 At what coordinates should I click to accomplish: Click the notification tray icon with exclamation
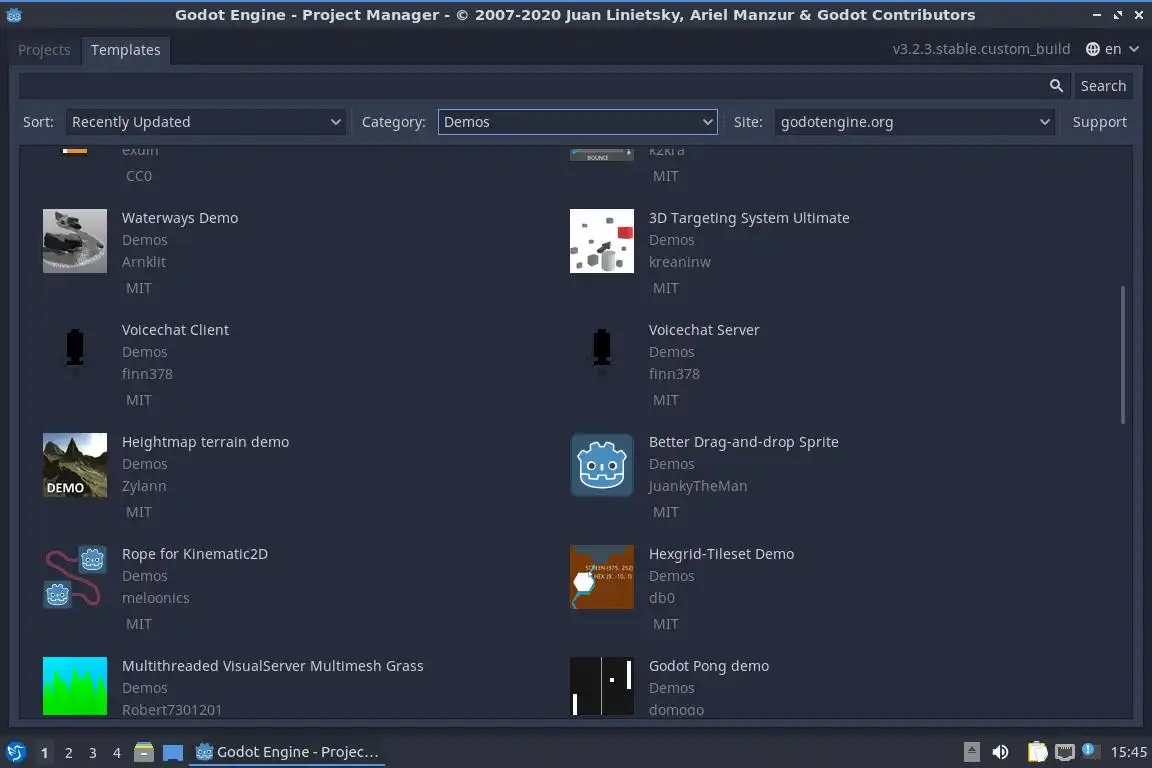(1090, 750)
